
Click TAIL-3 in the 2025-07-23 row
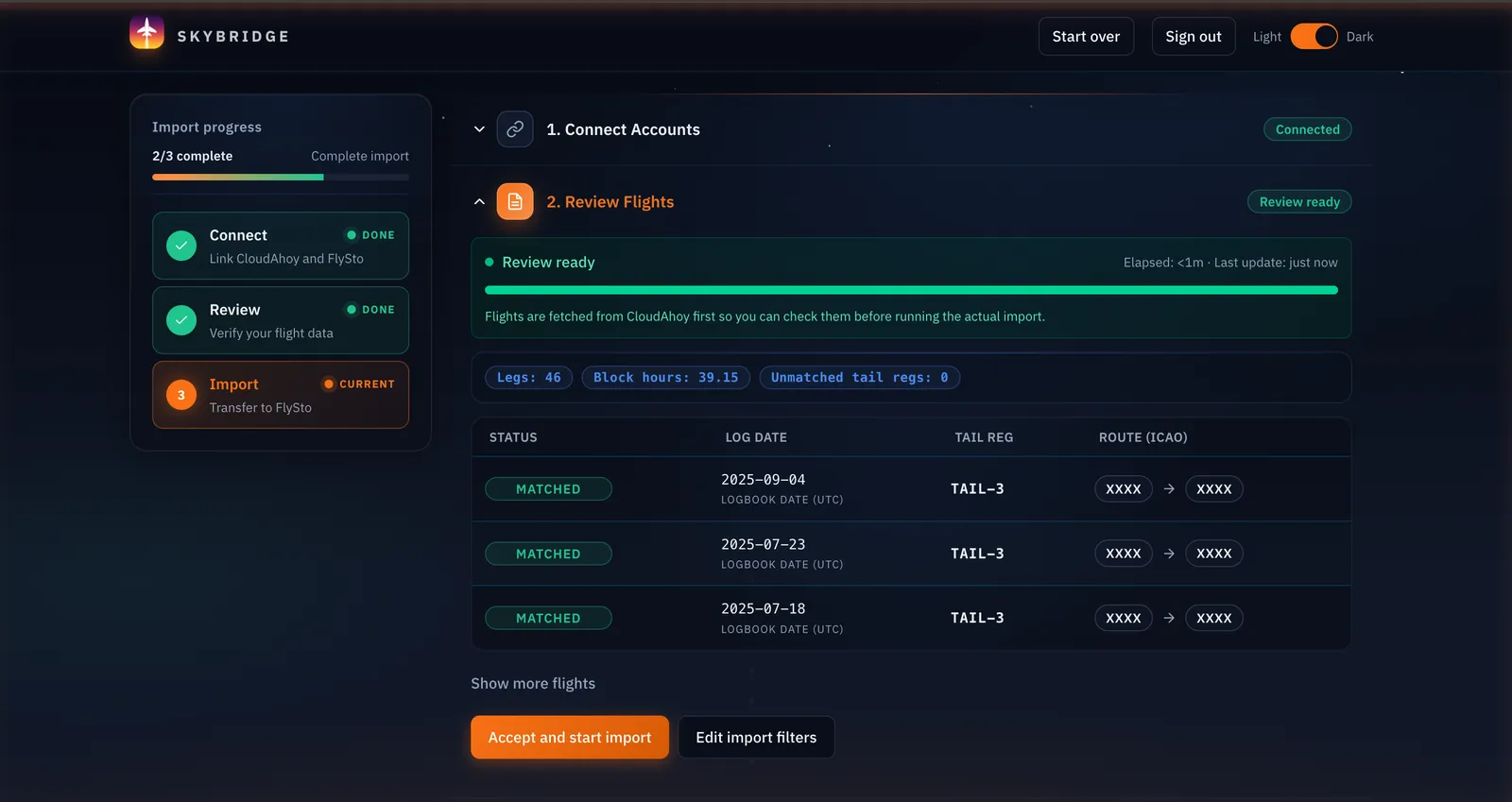pyautogui.click(x=977, y=554)
